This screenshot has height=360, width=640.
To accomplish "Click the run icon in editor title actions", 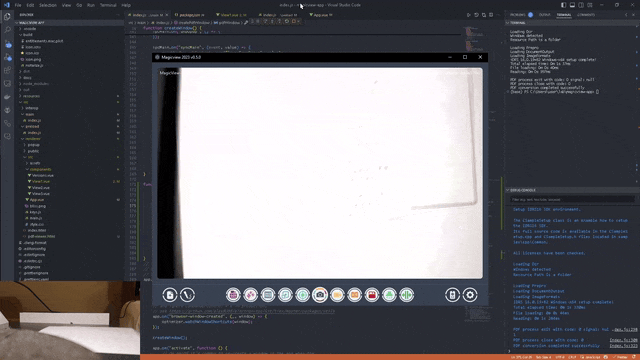I will [469, 15].
